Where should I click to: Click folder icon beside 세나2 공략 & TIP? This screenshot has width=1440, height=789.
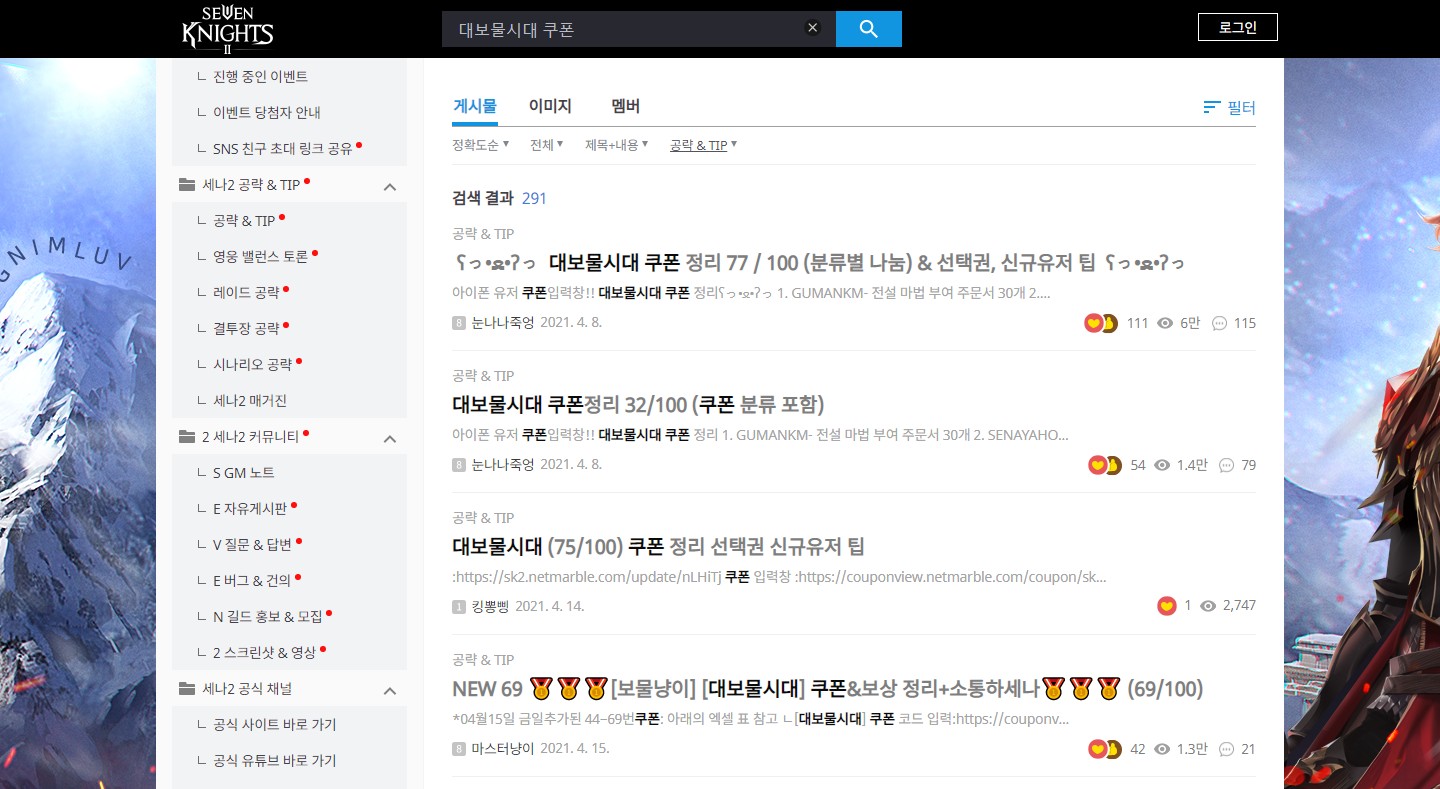click(186, 185)
